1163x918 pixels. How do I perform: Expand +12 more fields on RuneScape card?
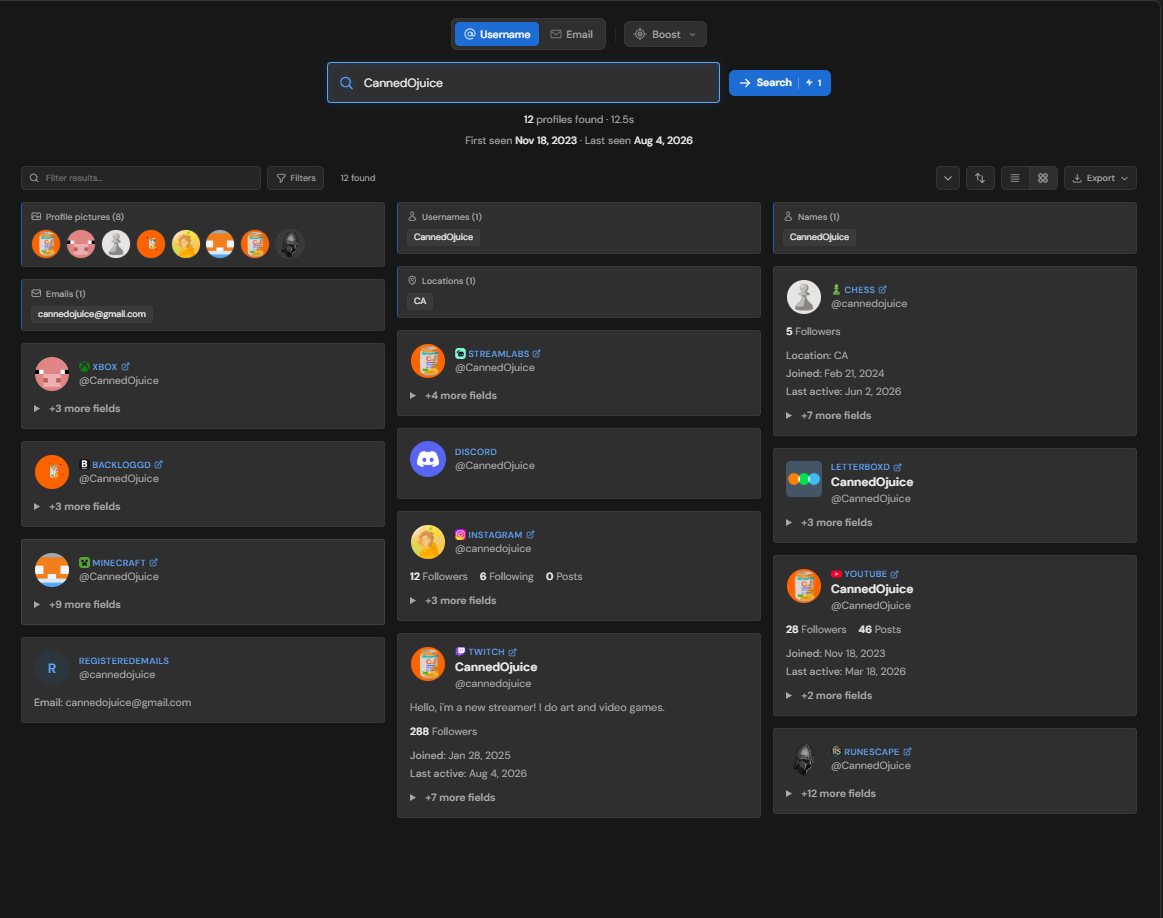pos(831,793)
